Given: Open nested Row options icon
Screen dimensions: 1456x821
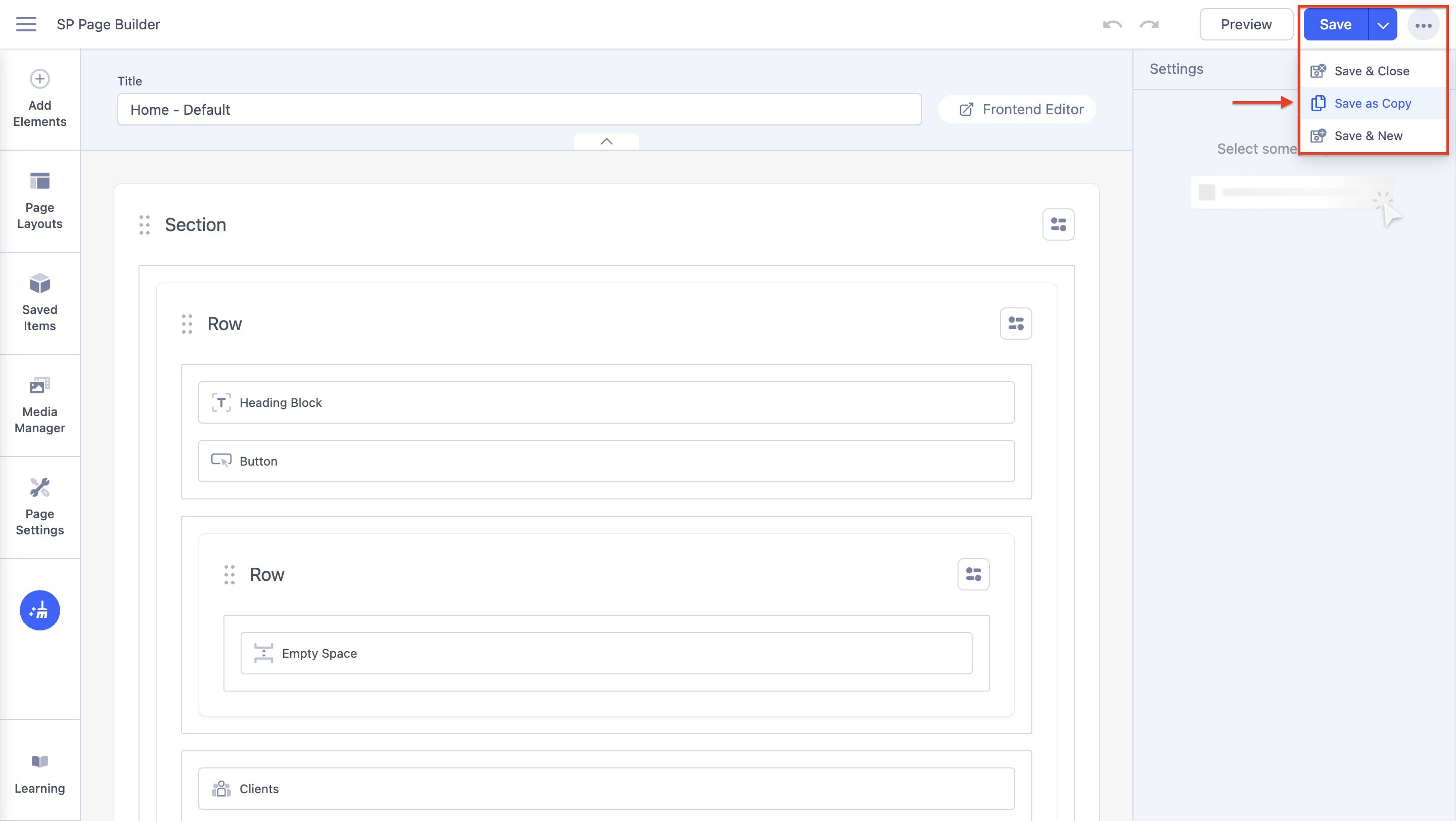Looking at the screenshot, I should click(973, 575).
